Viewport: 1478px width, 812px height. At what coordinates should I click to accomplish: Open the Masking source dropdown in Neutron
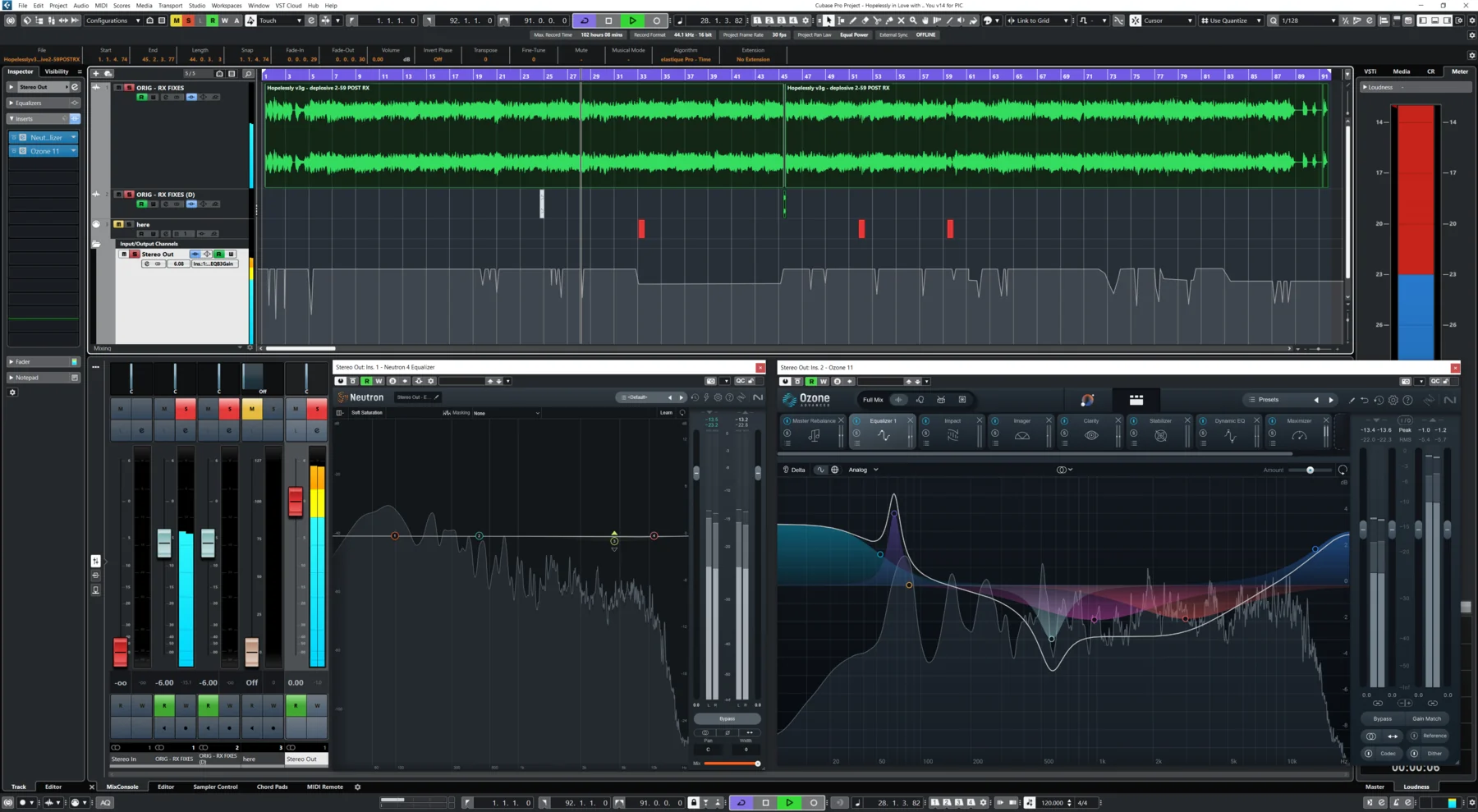505,413
